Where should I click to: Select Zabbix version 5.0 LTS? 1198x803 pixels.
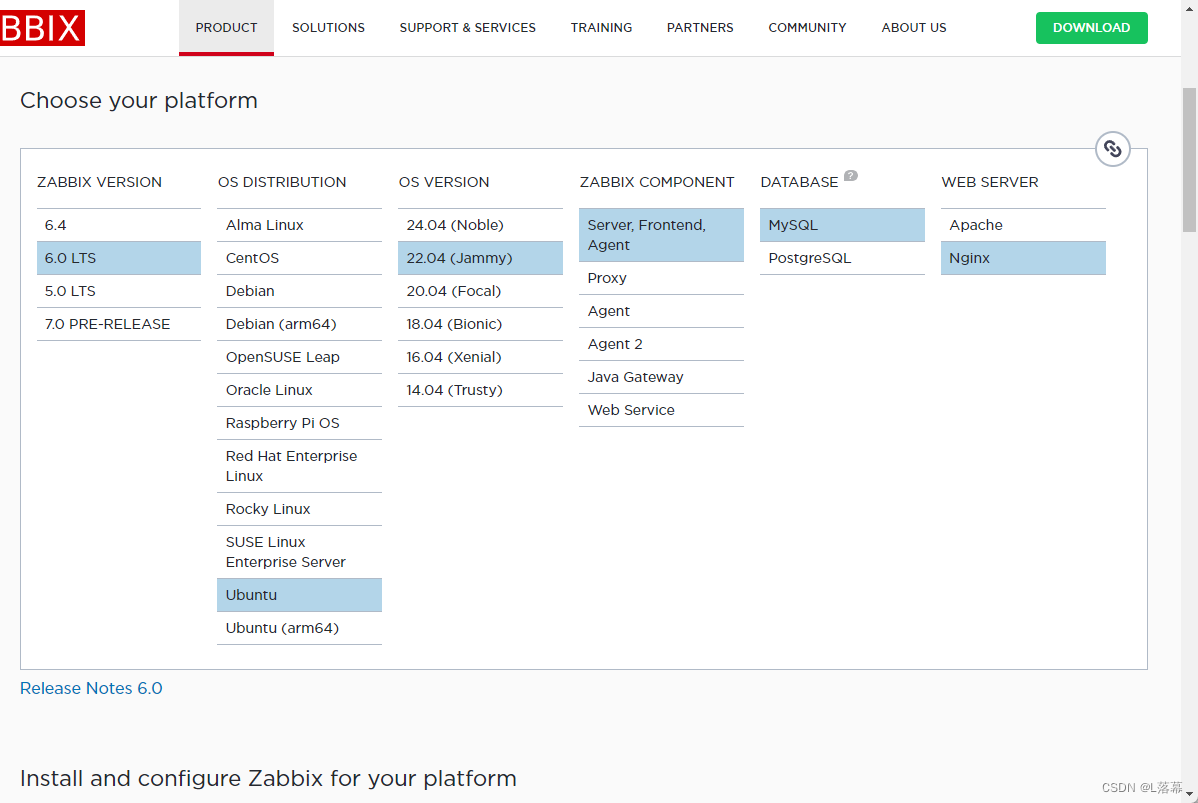118,291
